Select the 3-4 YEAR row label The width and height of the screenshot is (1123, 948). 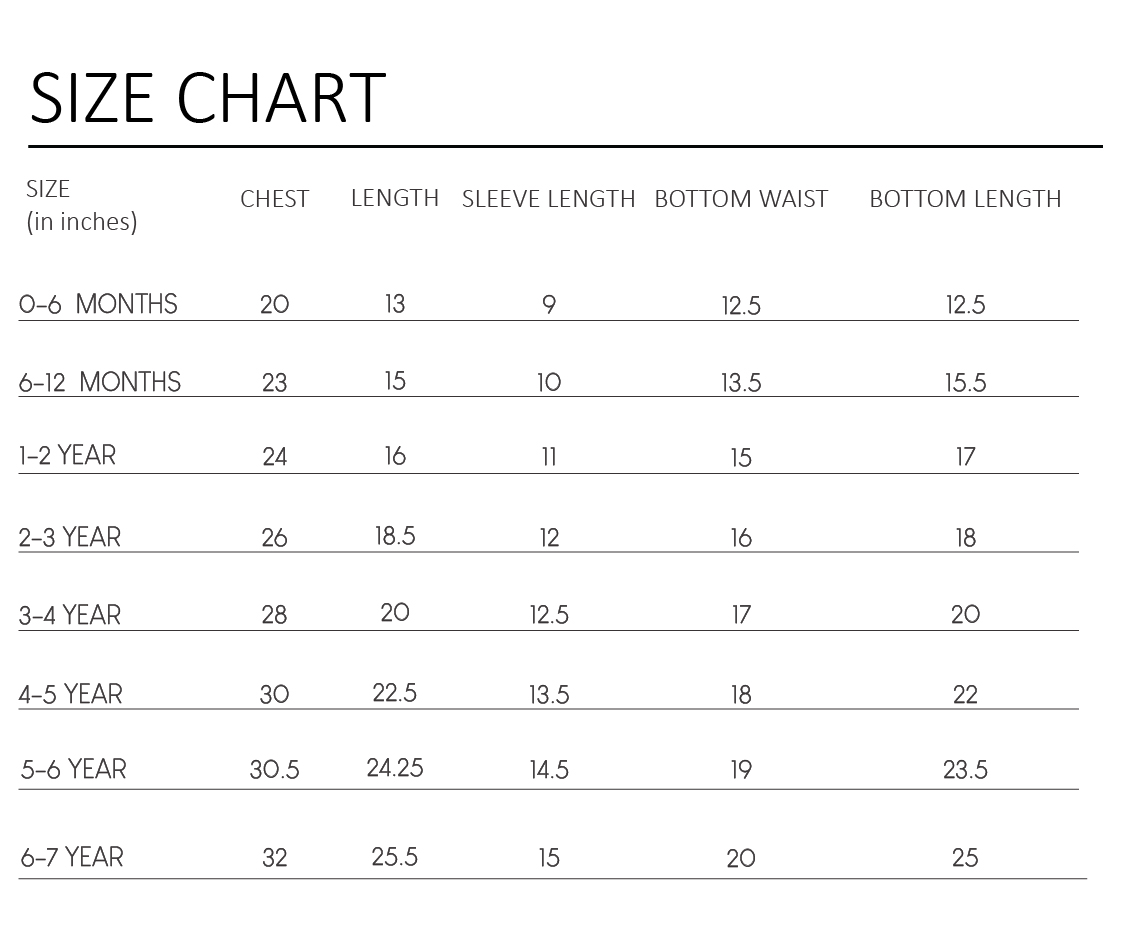tap(69, 615)
